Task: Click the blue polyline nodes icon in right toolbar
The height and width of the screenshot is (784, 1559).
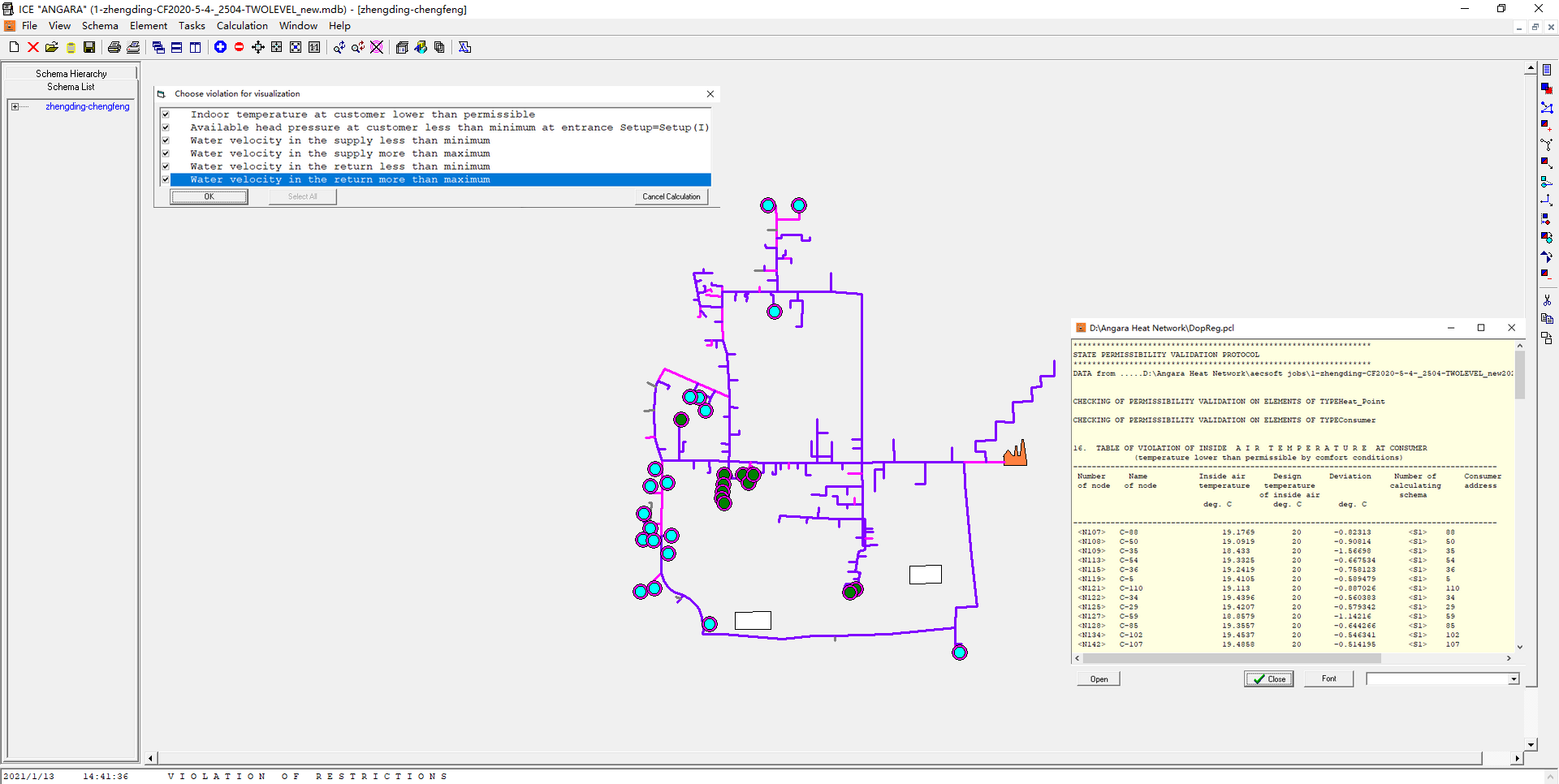Action: [1547, 107]
